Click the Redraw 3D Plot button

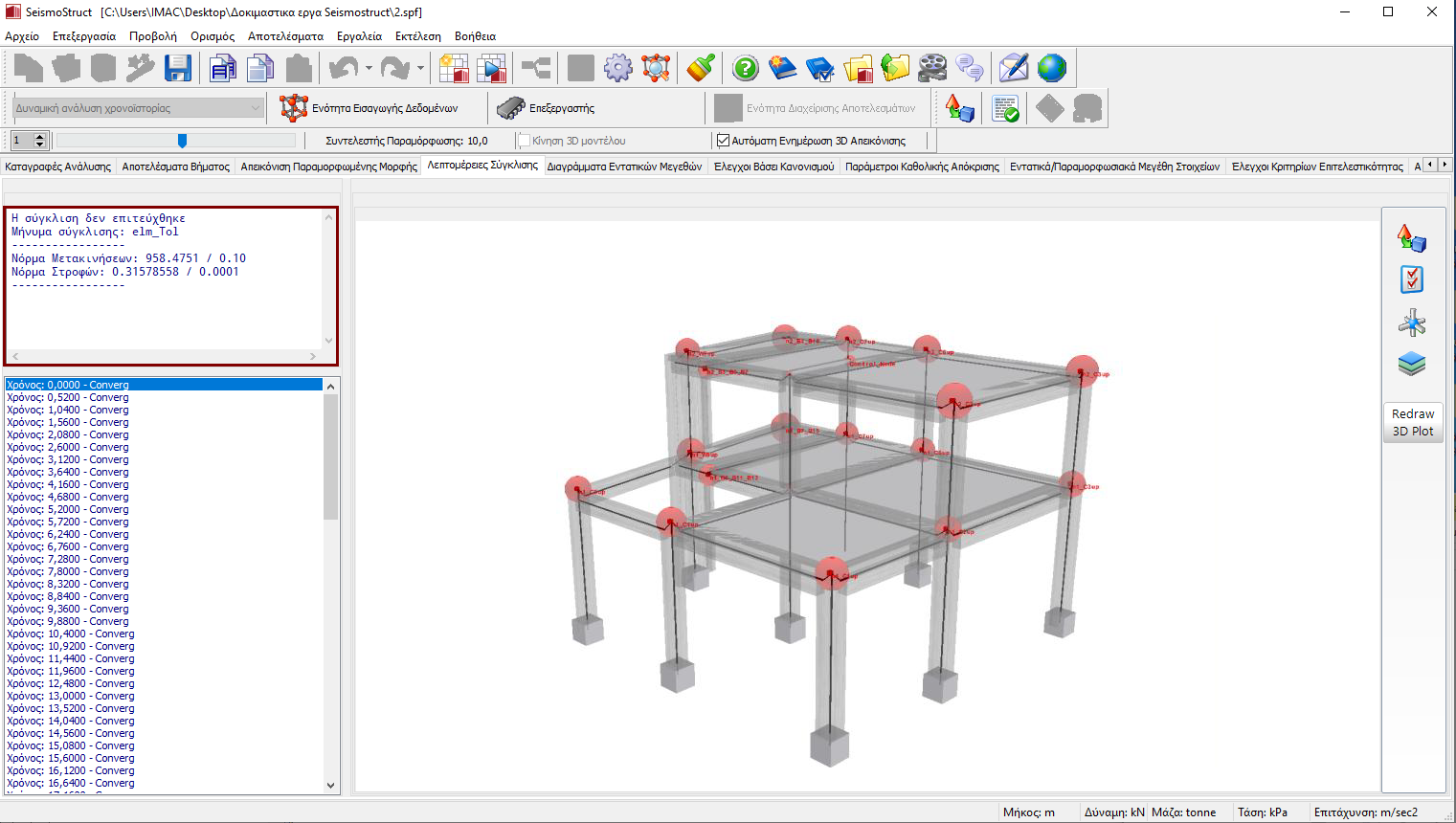coord(1412,422)
